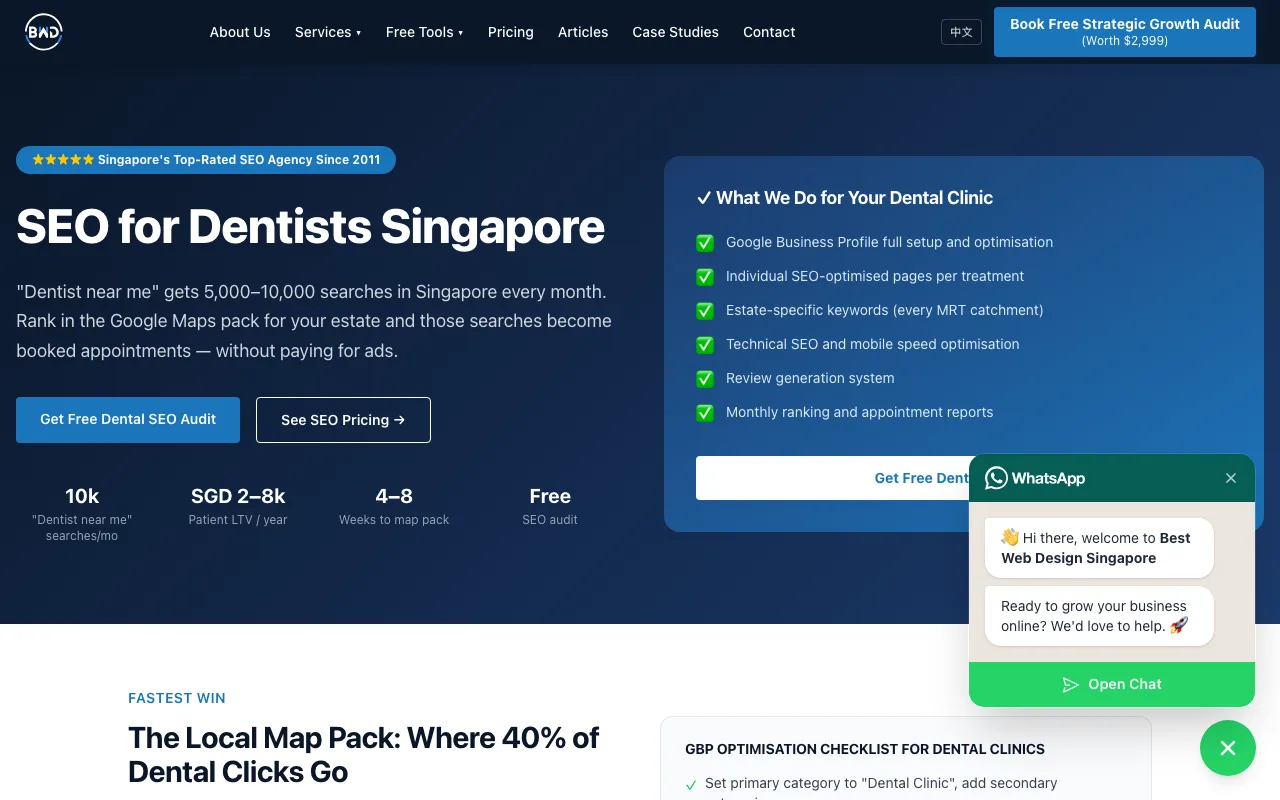Image resolution: width=1280 pixels, height=800 pixels.
Task: Click the 10k searches statistic
Action: click(x=82, y=513)
